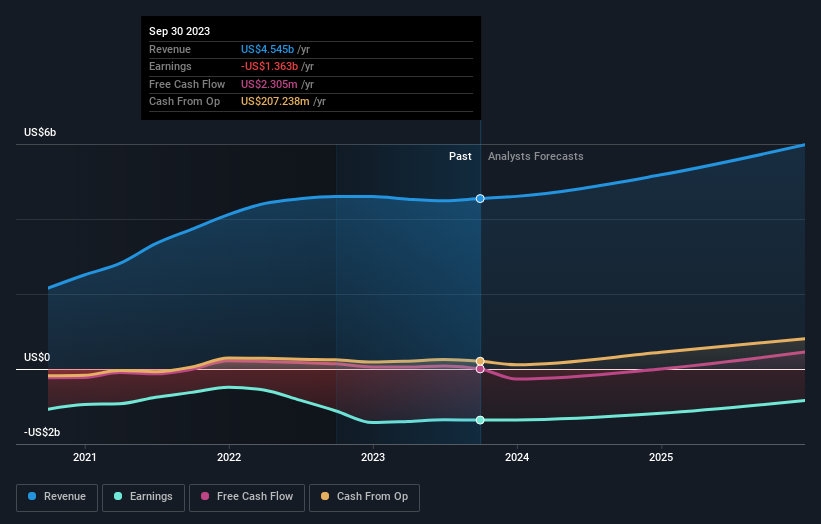Click the Past label on chart
This screenshot has width=821, height=524.
click(x=460, y=156)
